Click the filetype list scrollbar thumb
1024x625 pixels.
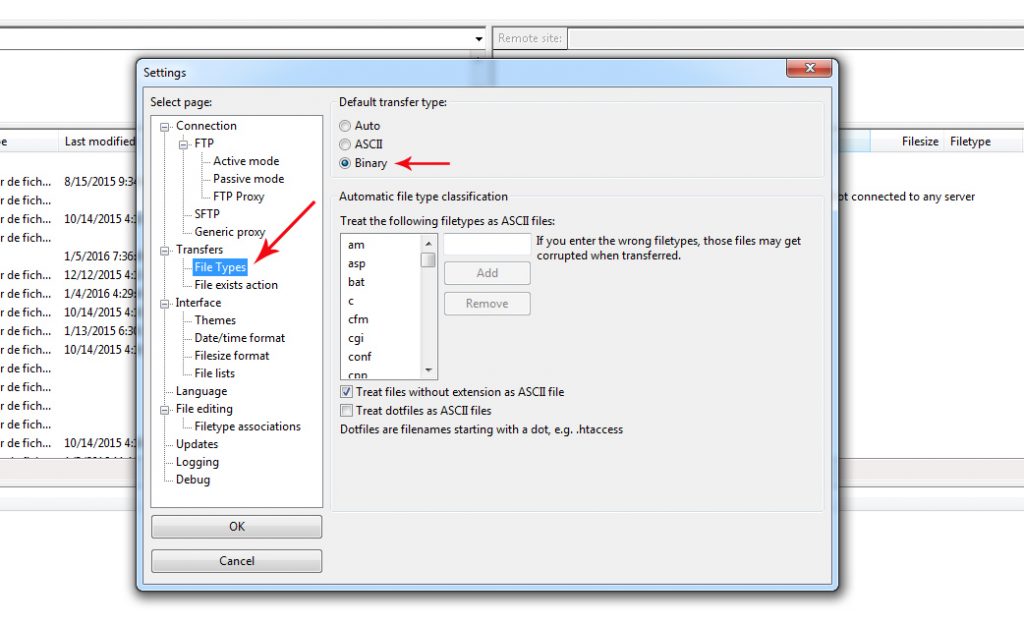pos(428,260)
